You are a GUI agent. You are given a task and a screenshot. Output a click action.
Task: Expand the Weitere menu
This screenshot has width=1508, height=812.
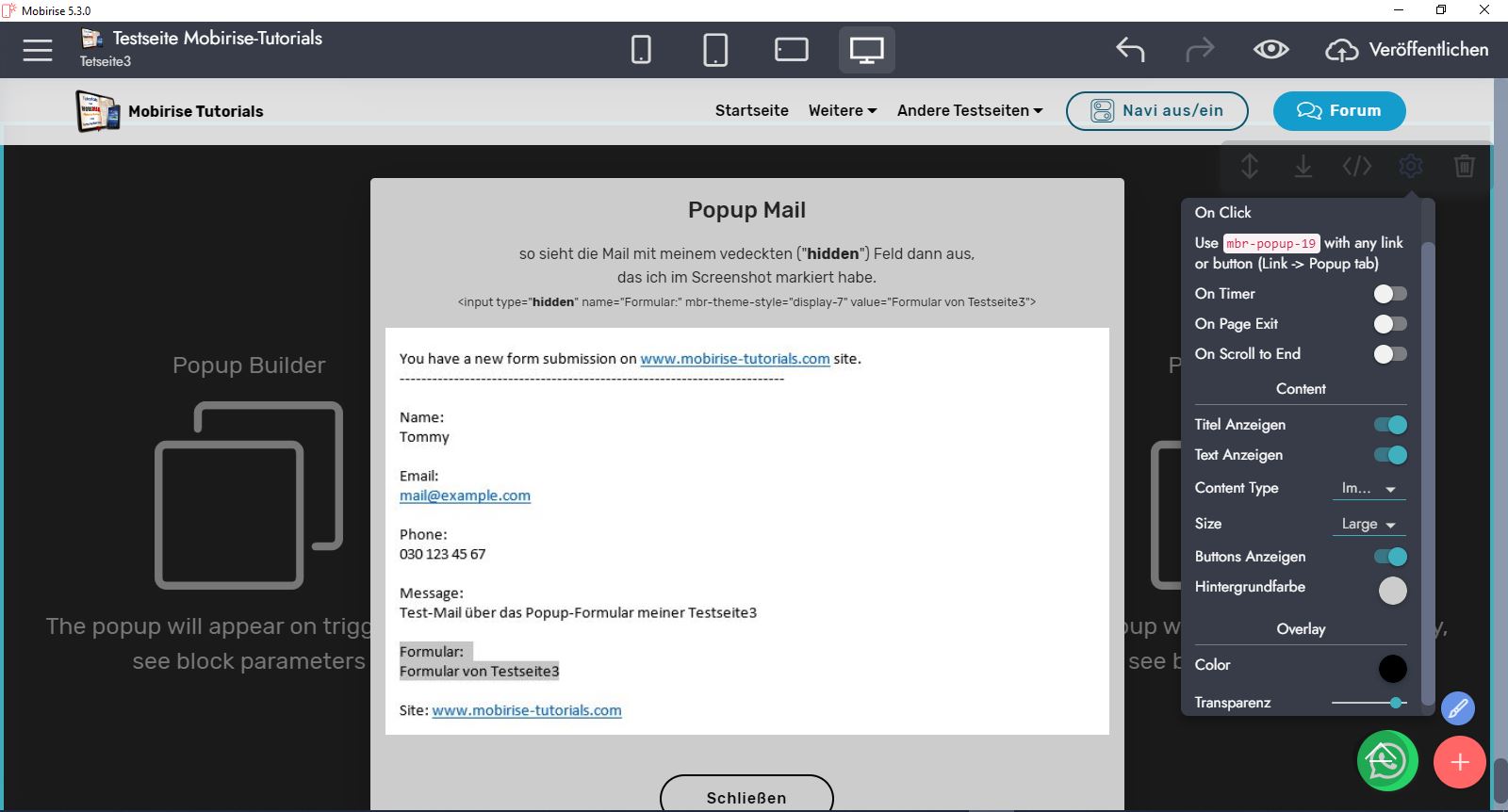coord(843,110)
